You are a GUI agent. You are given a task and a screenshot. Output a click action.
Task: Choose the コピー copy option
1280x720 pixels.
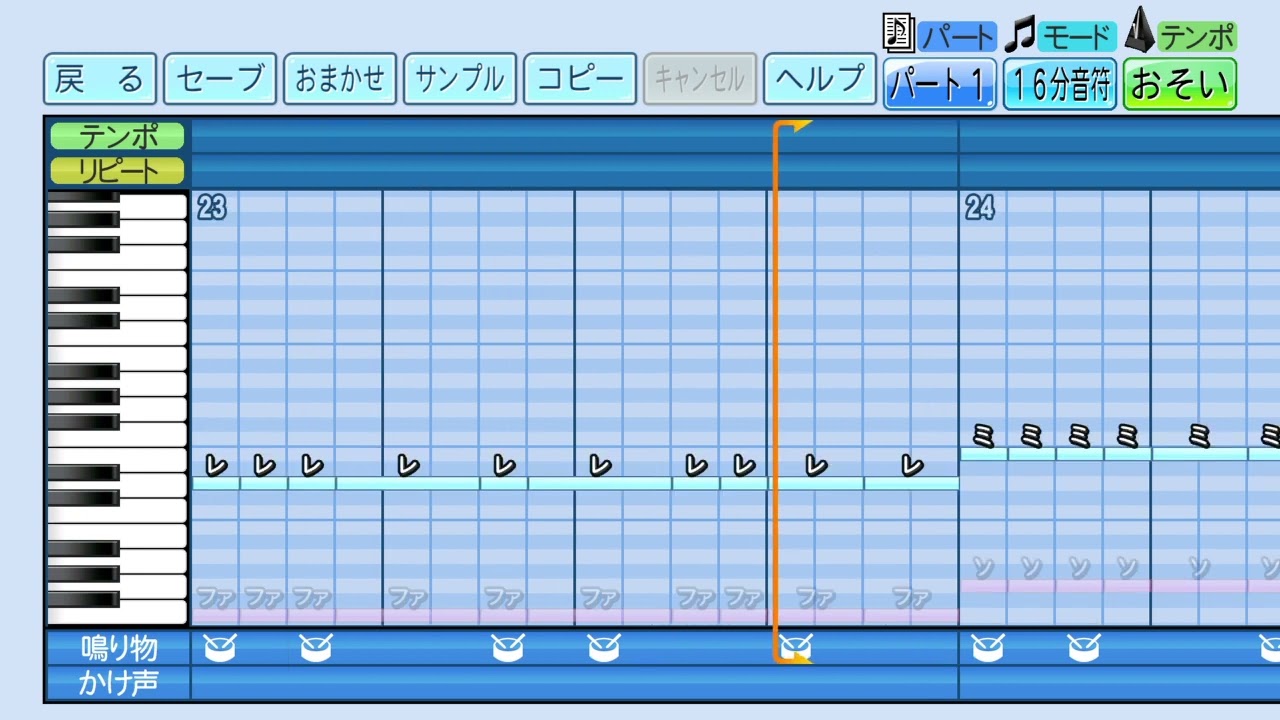coord(580,79)
